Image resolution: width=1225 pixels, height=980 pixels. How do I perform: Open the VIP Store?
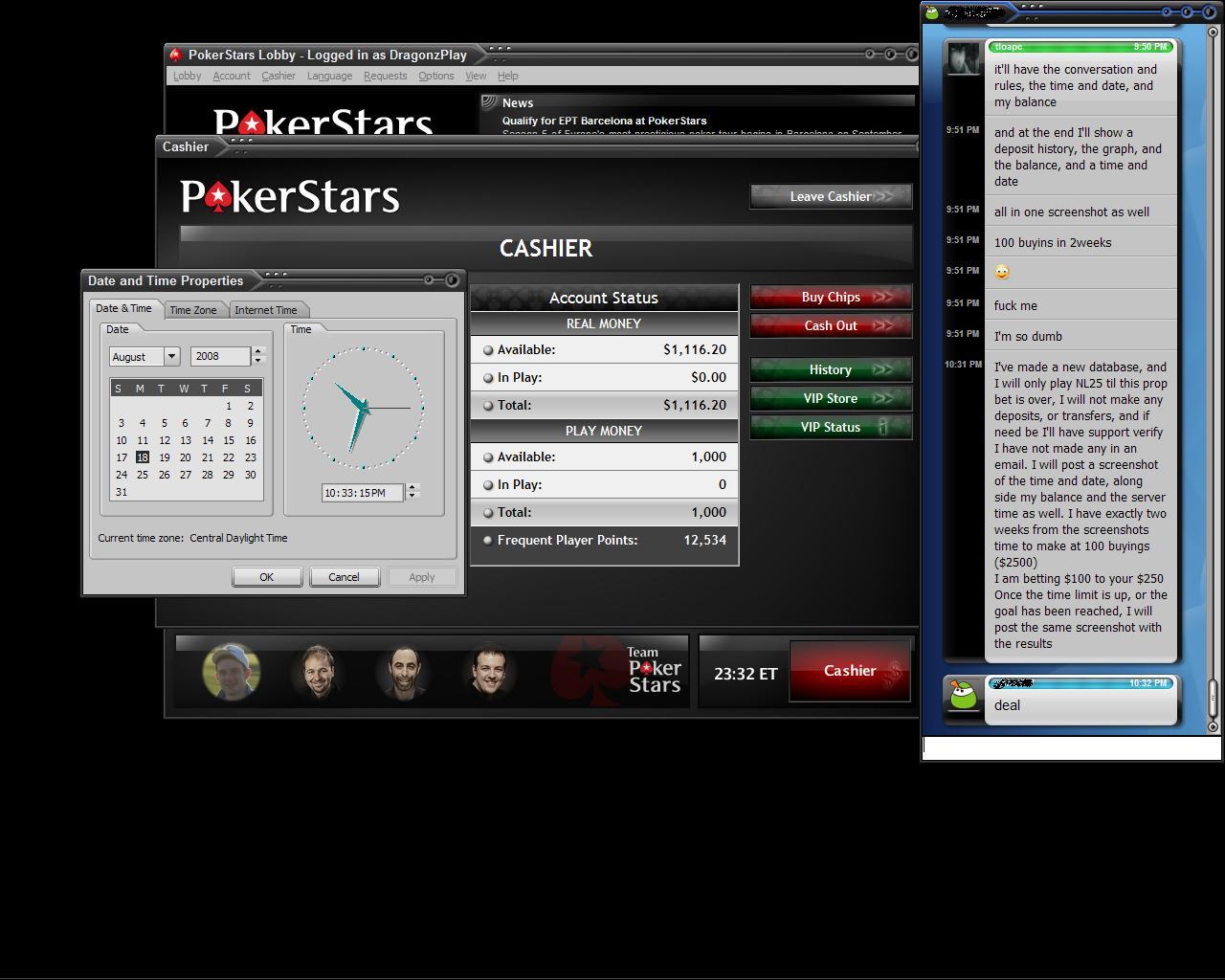[x=831, y=398]
